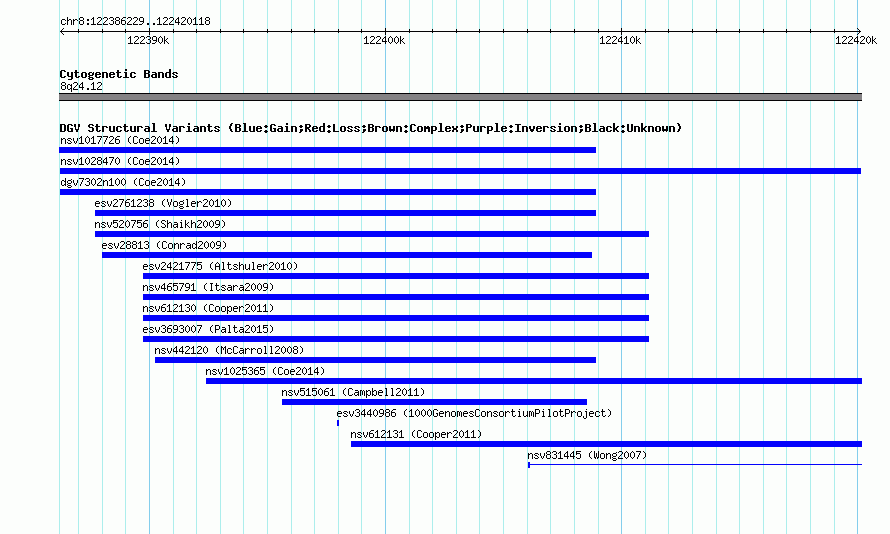Select the esv2421775 blue bar

(396, 276)
